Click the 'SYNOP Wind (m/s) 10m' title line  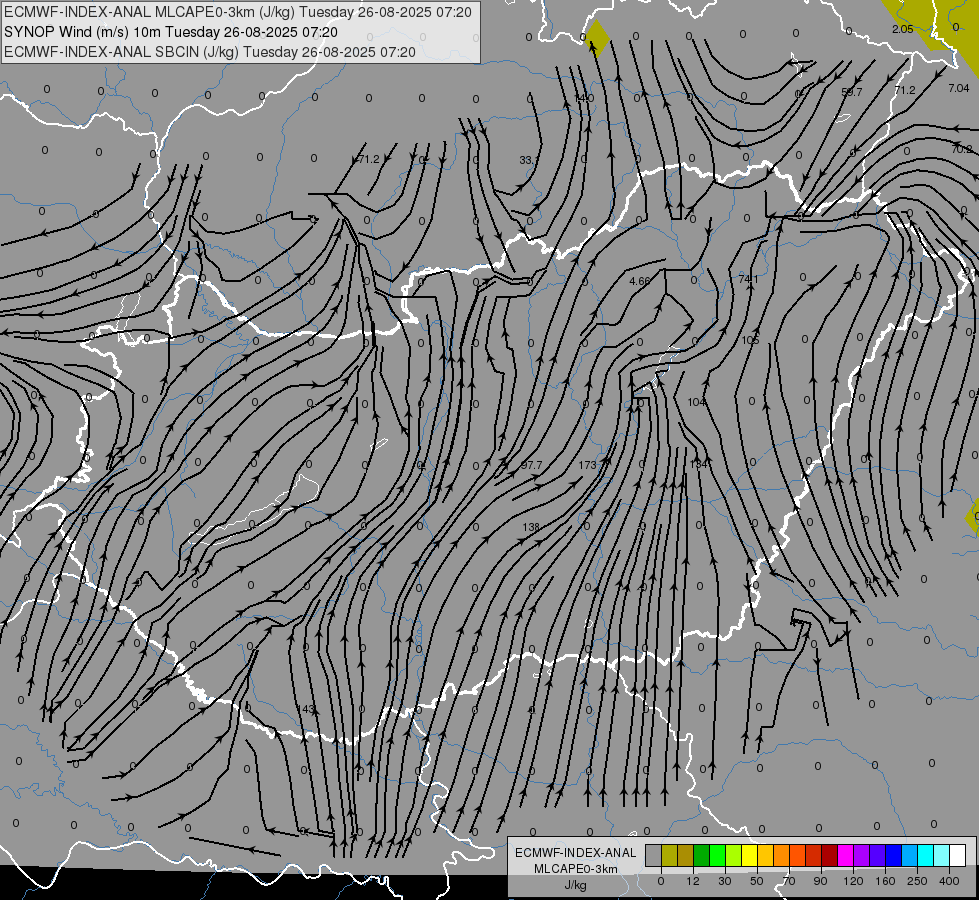click(x=170, y=32)
